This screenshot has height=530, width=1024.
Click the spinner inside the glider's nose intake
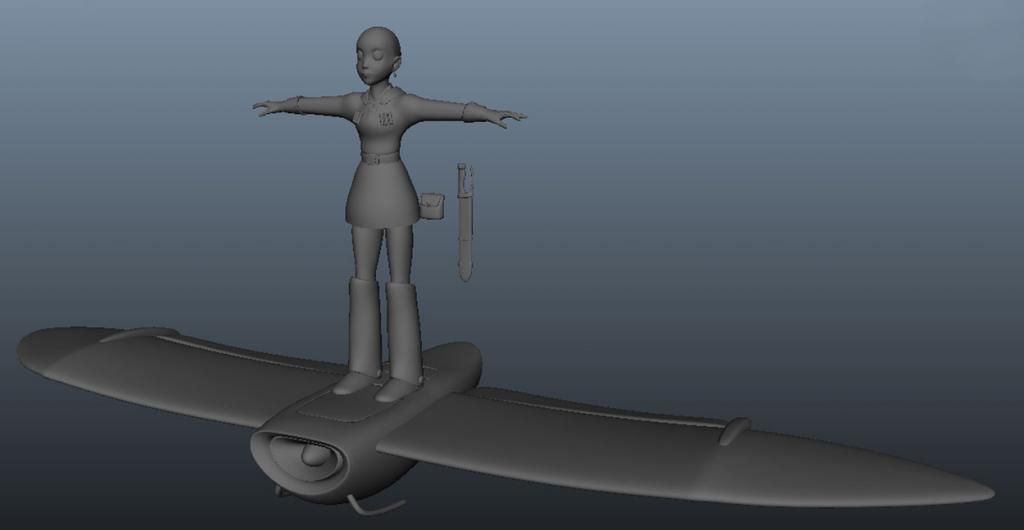pyautogui.click(x=315, y=456)
